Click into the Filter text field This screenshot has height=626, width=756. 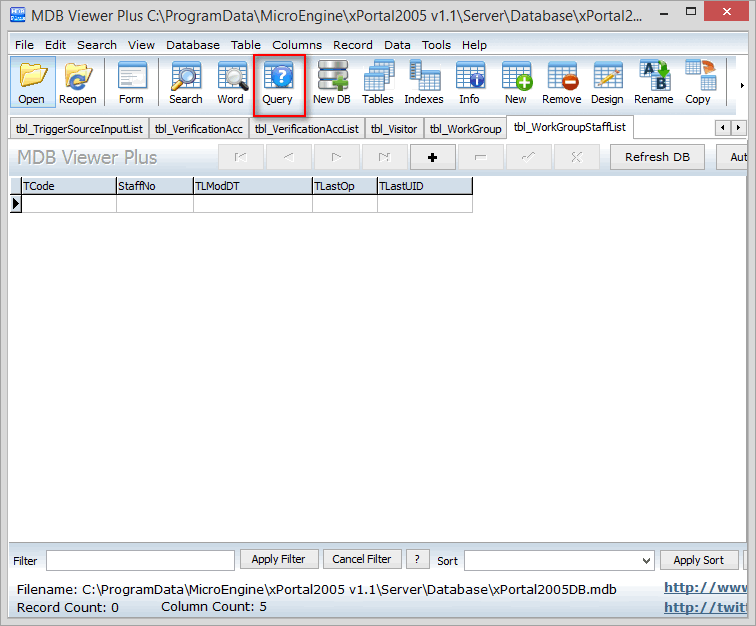tap(140, 561)
